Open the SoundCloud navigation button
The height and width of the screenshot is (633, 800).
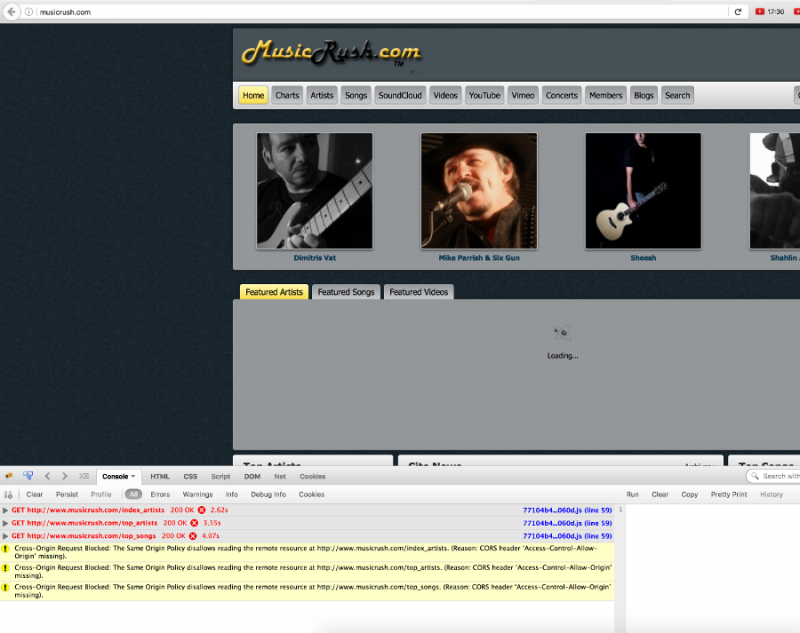[x=401, y=95]
